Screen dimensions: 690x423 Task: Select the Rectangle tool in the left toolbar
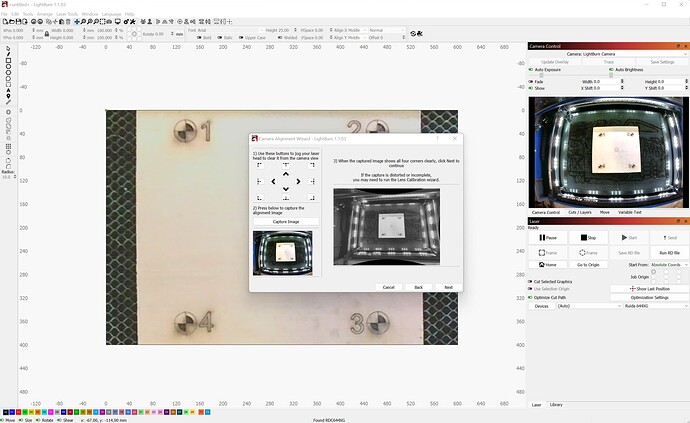[8, 61]
